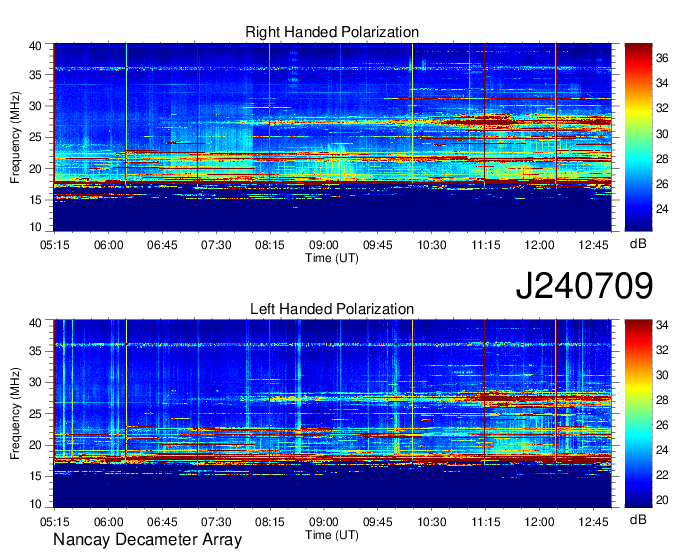This screenshot has width=680, height=552.
Task: Click the 09:45 time tick of the Left Handed plot
Action: point(378,522)
